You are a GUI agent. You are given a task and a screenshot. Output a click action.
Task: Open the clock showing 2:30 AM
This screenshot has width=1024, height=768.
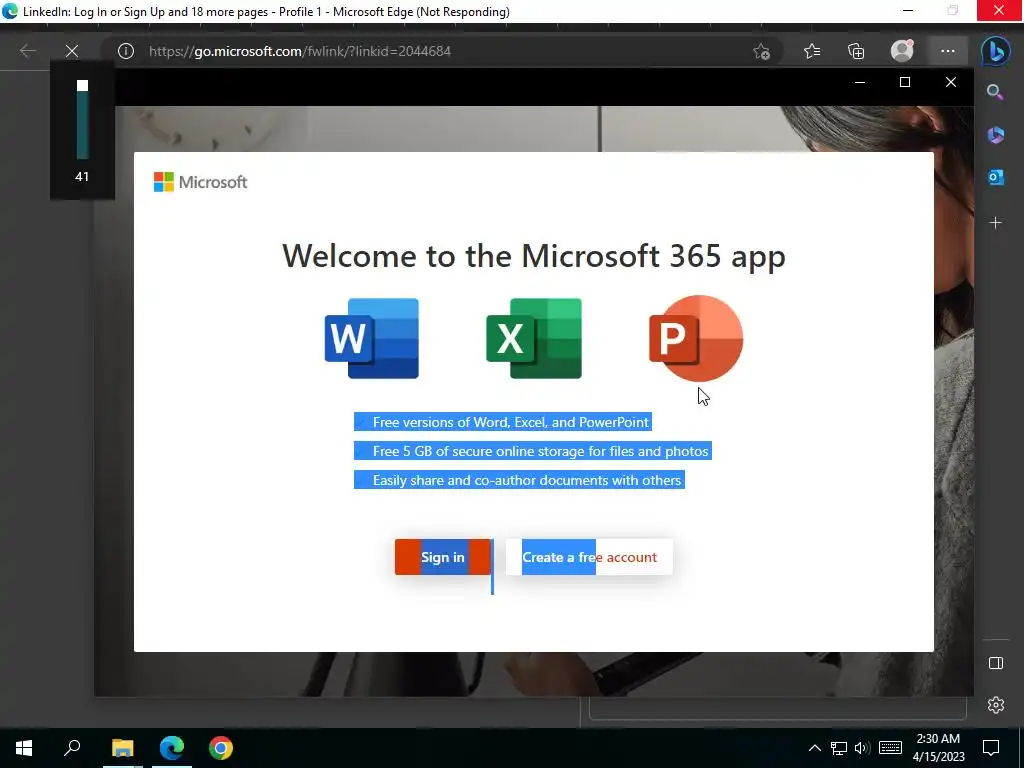pos(938,748)
